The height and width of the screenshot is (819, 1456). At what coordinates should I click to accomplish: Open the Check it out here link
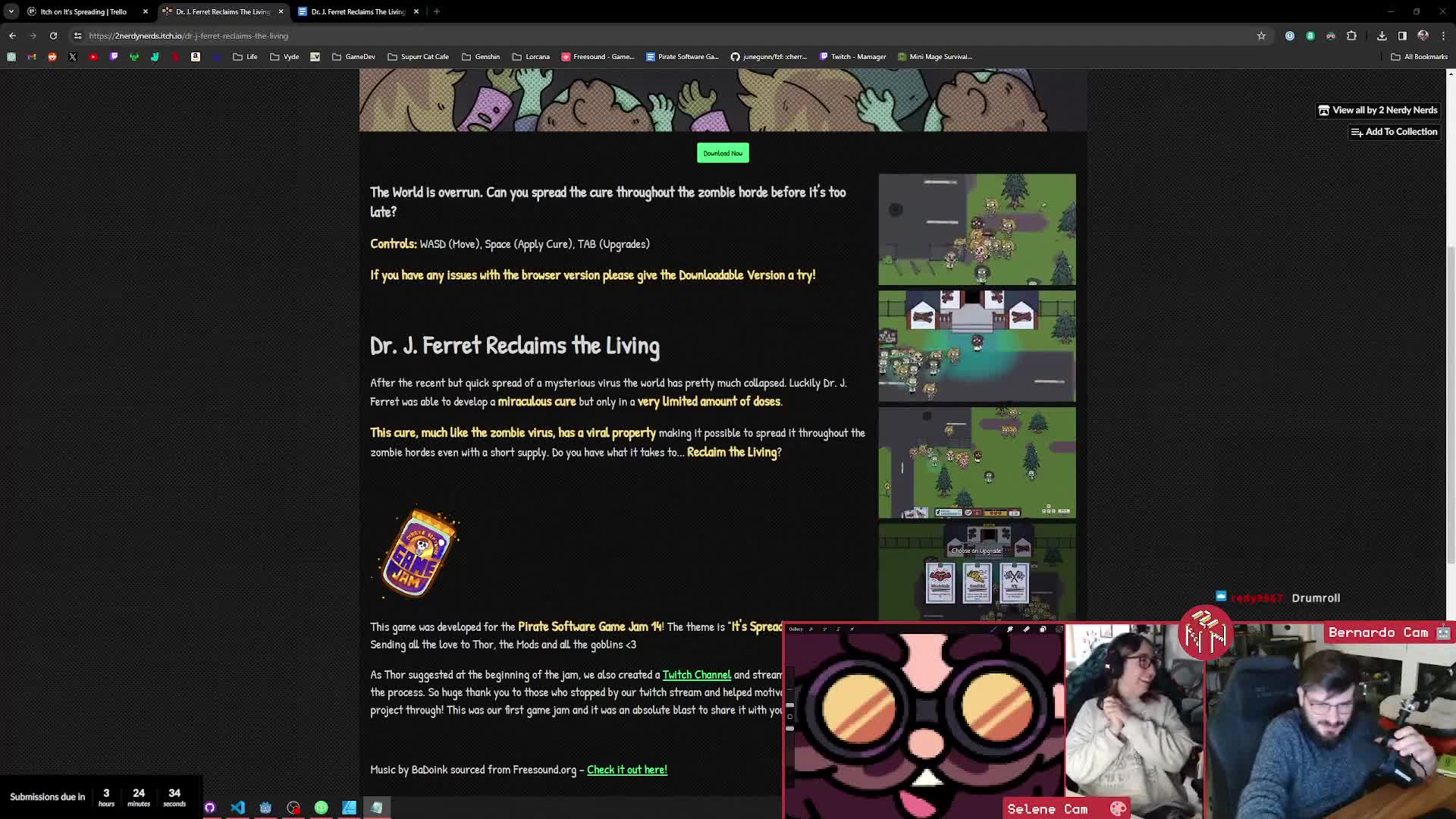pyautogui.click(x=627, y=770)
